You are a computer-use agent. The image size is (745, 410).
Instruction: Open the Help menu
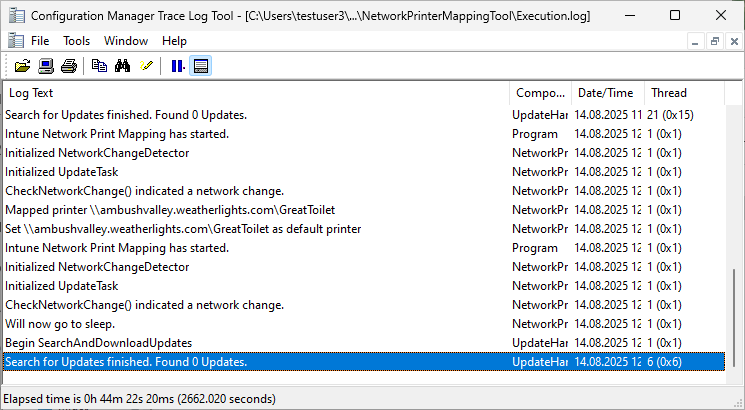(174, 41)
